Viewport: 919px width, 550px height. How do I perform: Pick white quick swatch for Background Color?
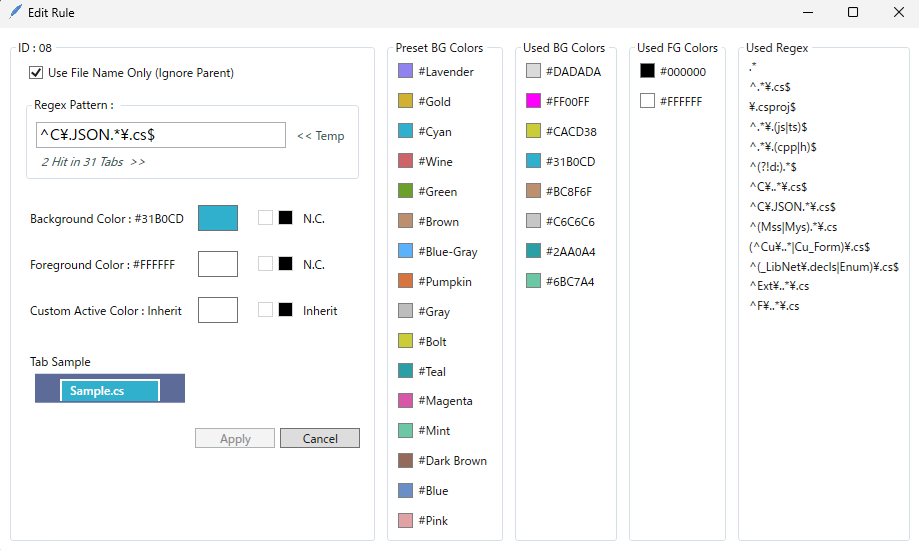(x=266, y=218)
